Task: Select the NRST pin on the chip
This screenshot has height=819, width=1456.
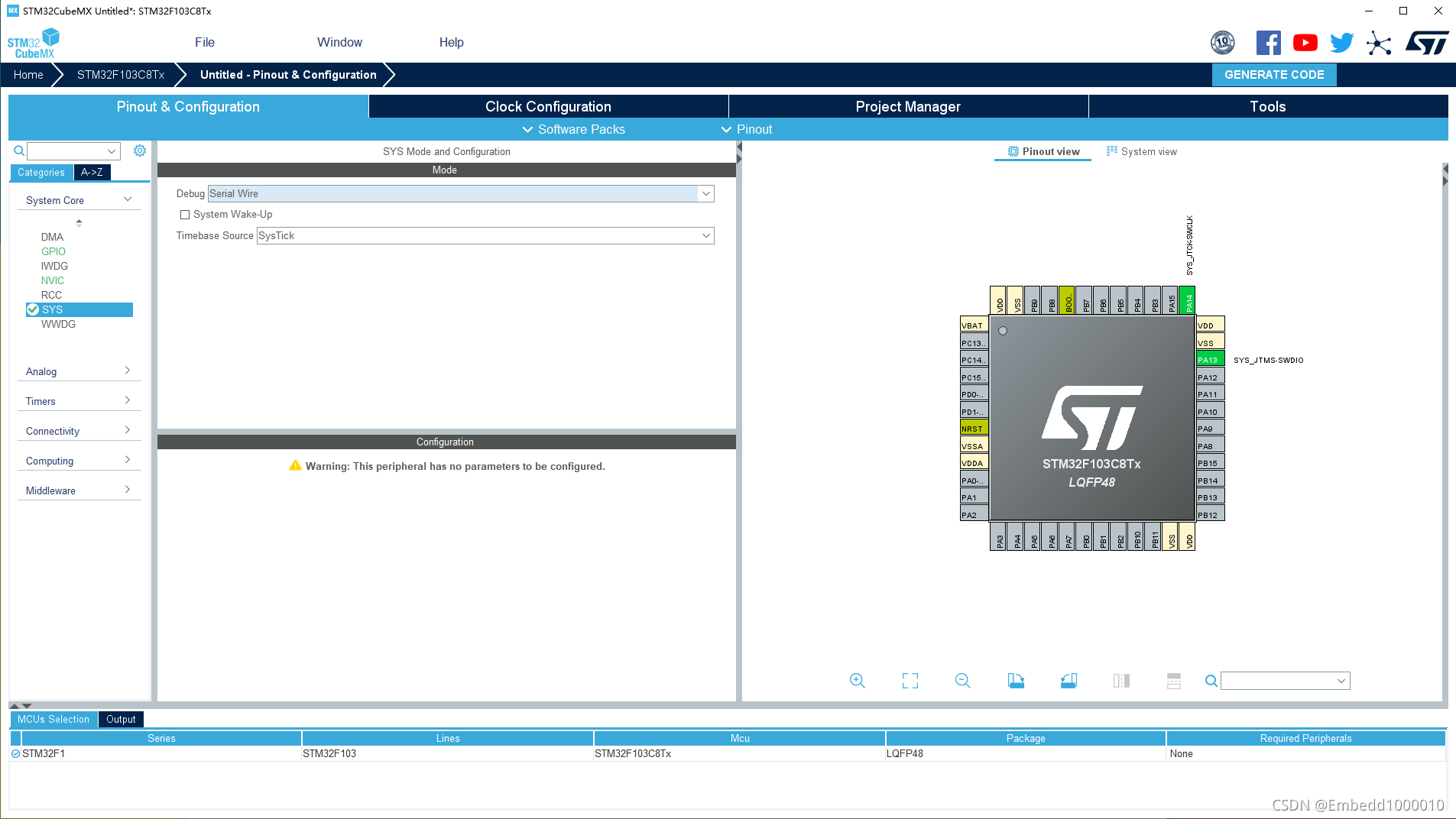Action: point(974,428)
